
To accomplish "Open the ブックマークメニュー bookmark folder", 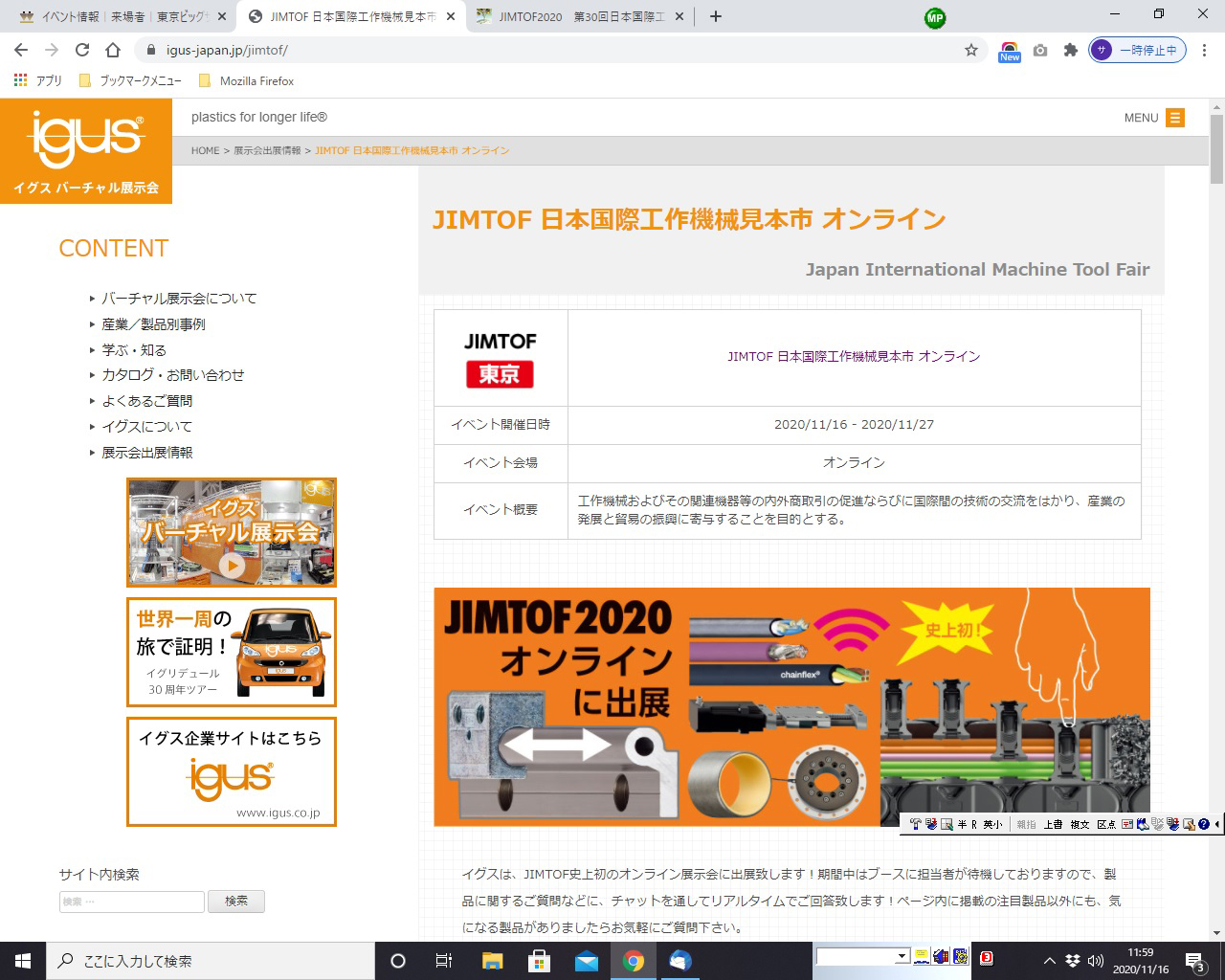I will (130, 80).
